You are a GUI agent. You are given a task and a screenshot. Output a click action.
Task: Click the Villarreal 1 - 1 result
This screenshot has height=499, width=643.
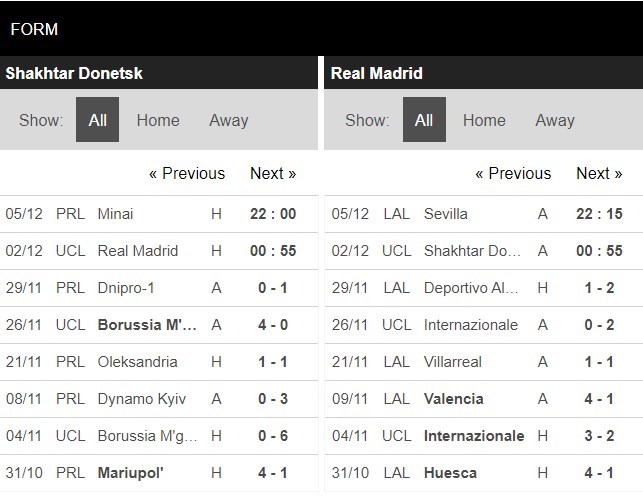click(x=599, y=361)
